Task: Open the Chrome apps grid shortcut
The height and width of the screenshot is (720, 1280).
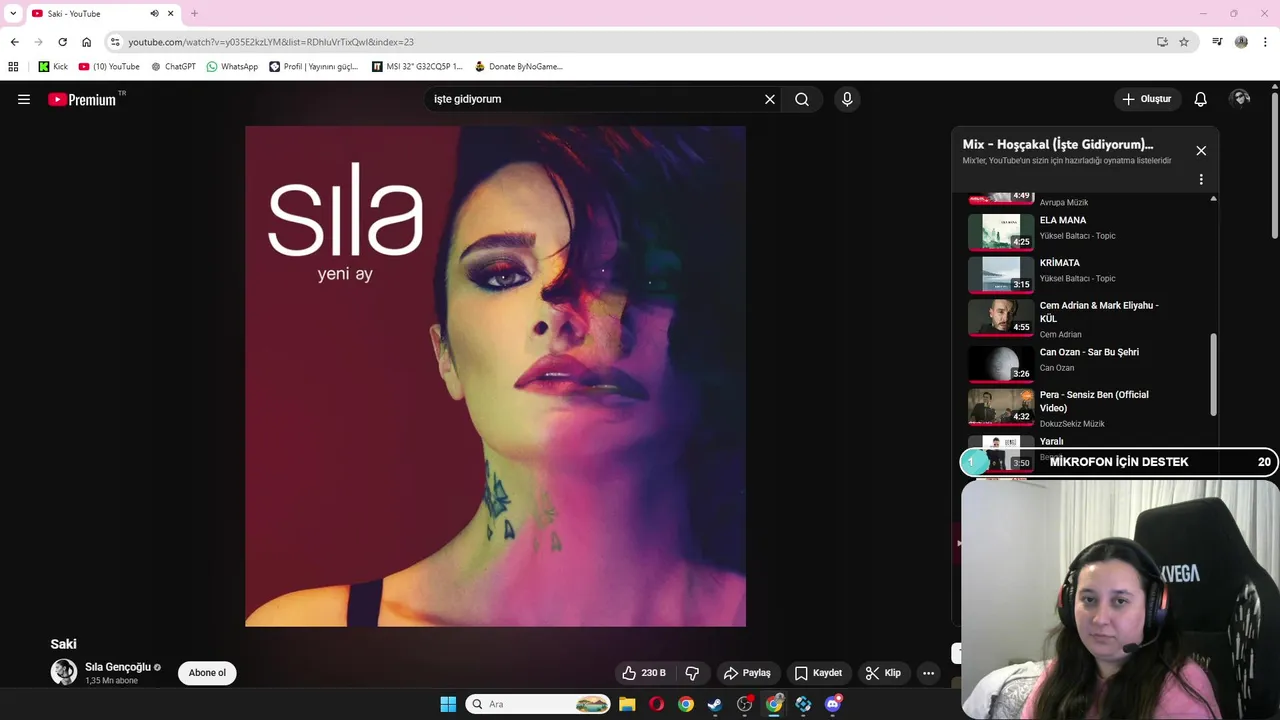Action: point(13,67)
